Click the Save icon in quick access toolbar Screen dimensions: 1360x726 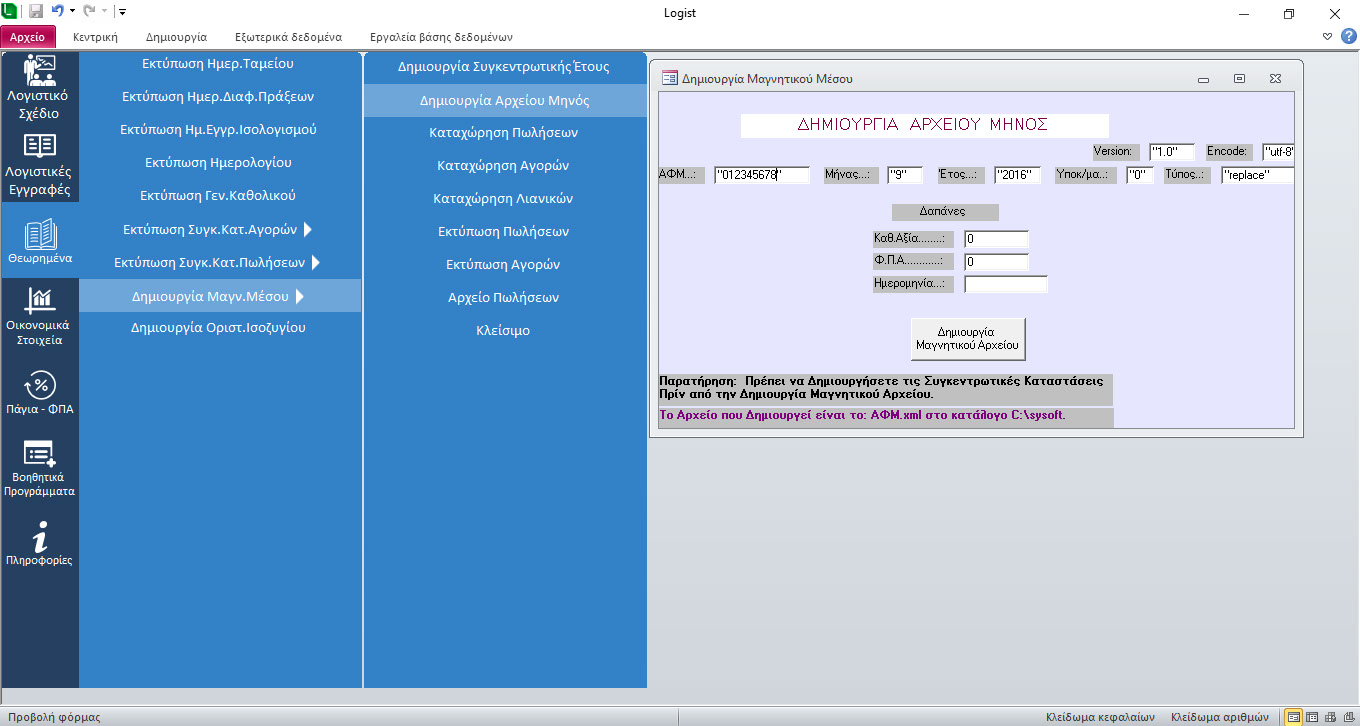click(36, 12)
